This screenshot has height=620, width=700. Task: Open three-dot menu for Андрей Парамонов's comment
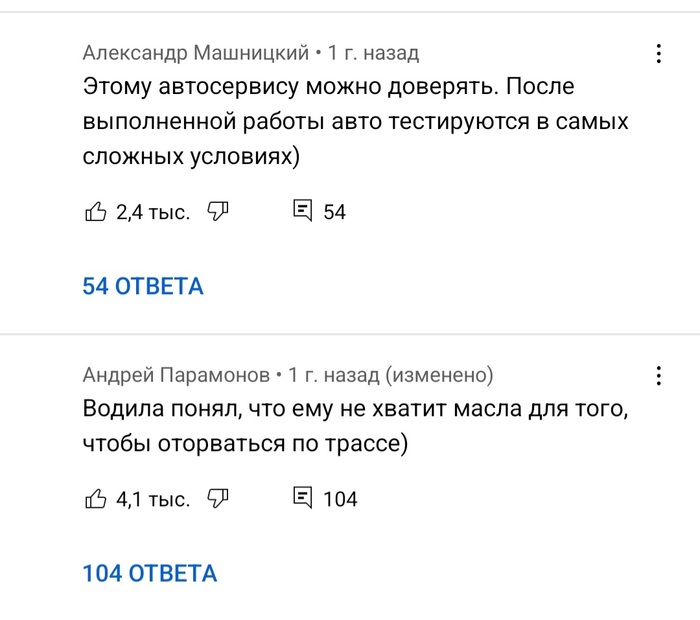[x=658, y=376]
